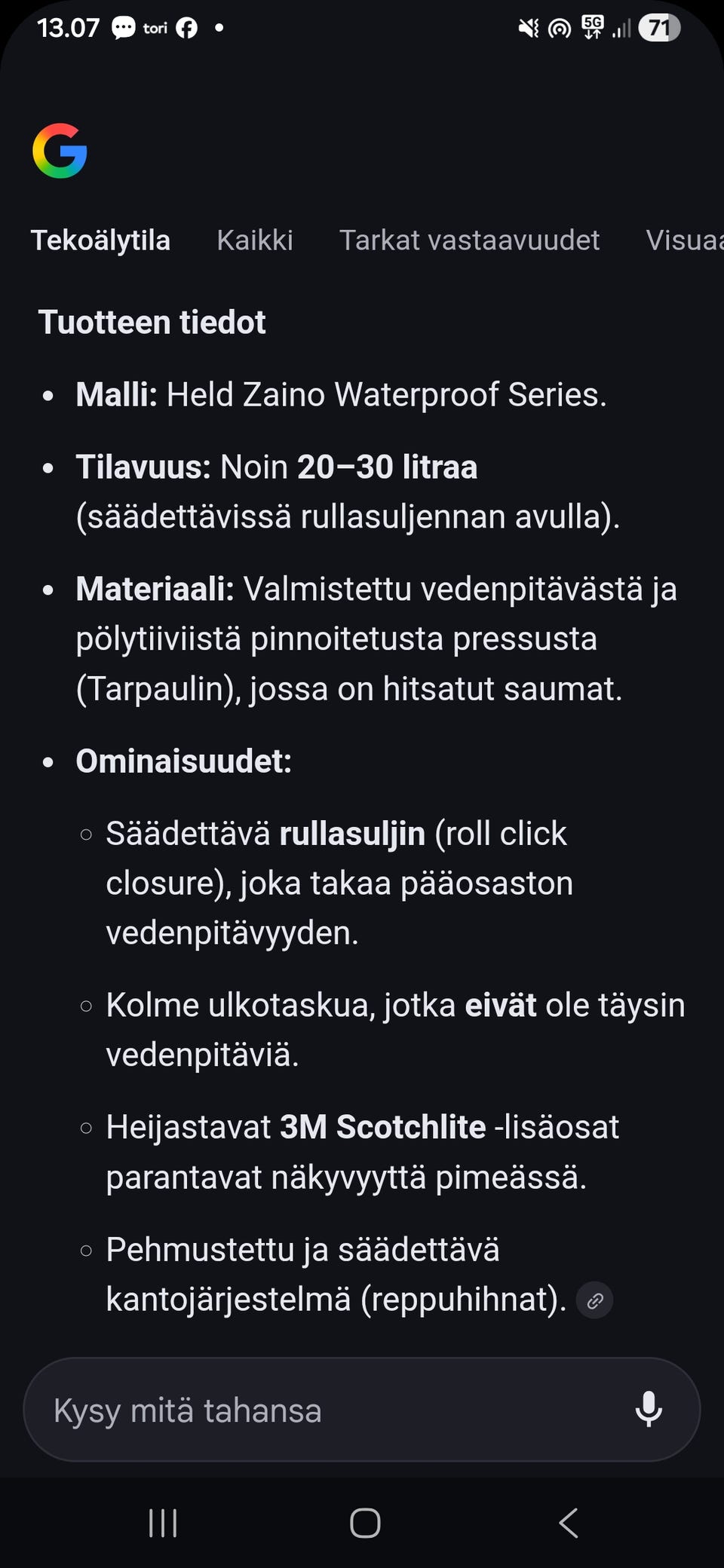This screenshot has height=1568, width=724.
Task: Tap the battery indicator showing 71
Action: 658,28
